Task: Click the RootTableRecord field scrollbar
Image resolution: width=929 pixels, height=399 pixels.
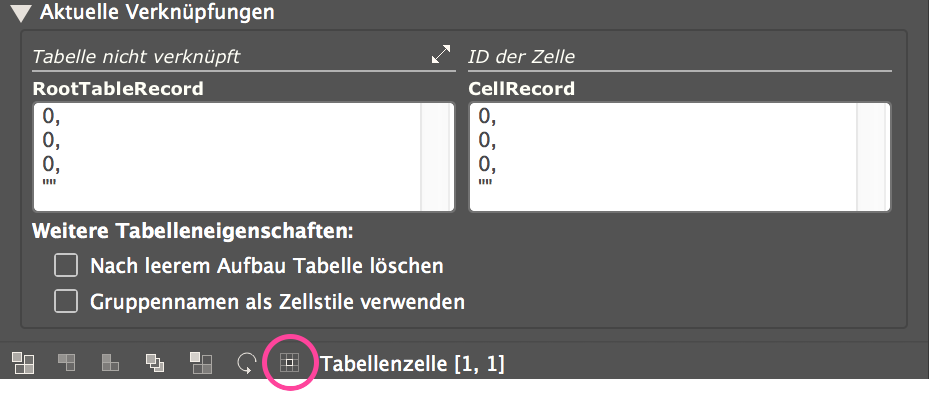Action: [437, 157]
